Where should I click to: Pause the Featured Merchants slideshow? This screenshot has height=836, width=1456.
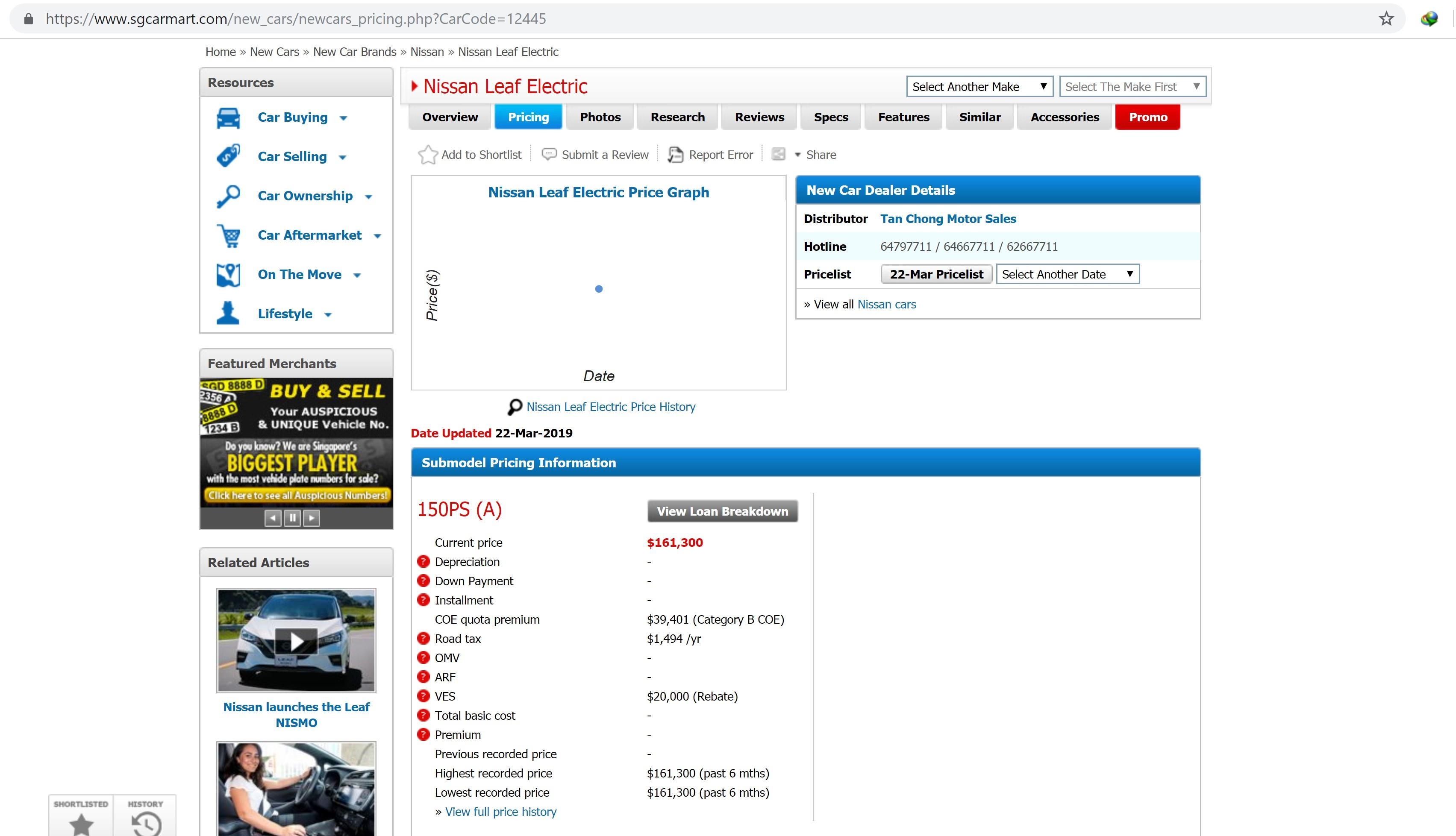(x=292, y=518)
